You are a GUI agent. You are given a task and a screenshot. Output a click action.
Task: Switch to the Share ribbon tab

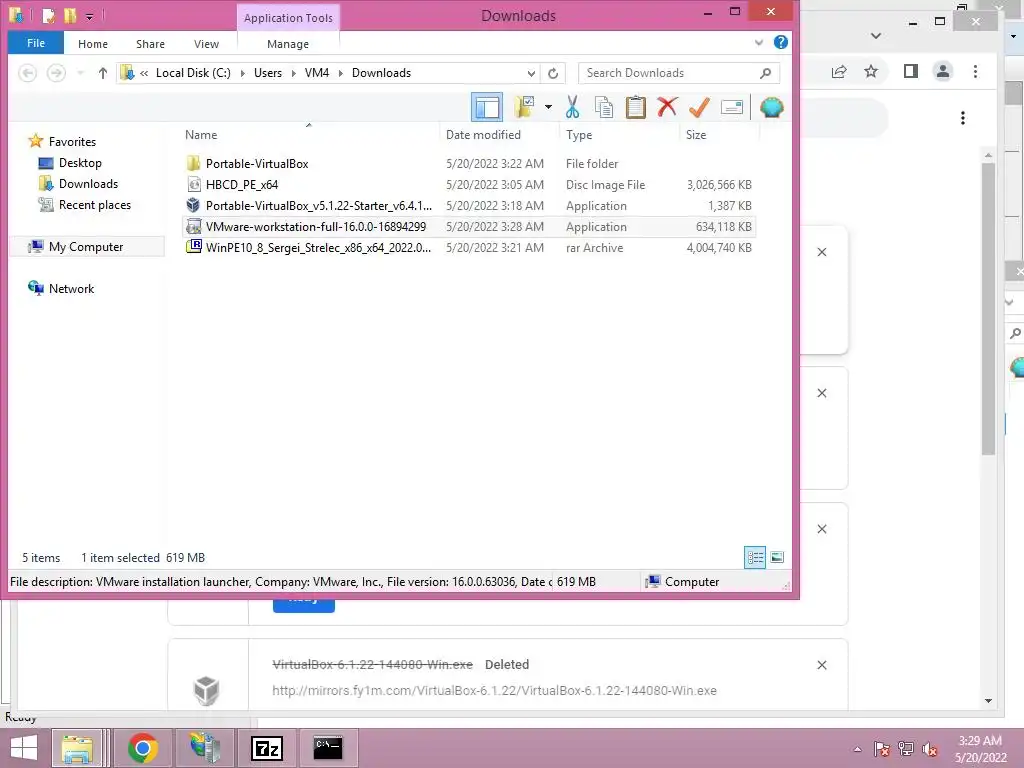coord(150,44)
